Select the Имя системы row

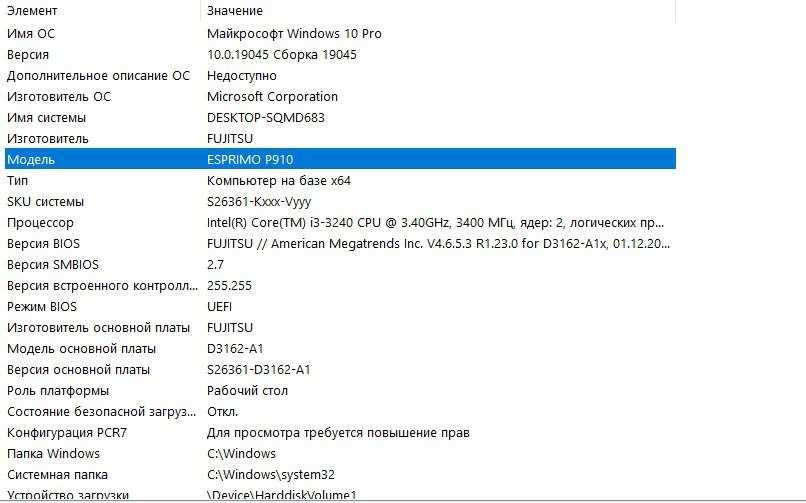pyautogui.click(x=340, y=118)
